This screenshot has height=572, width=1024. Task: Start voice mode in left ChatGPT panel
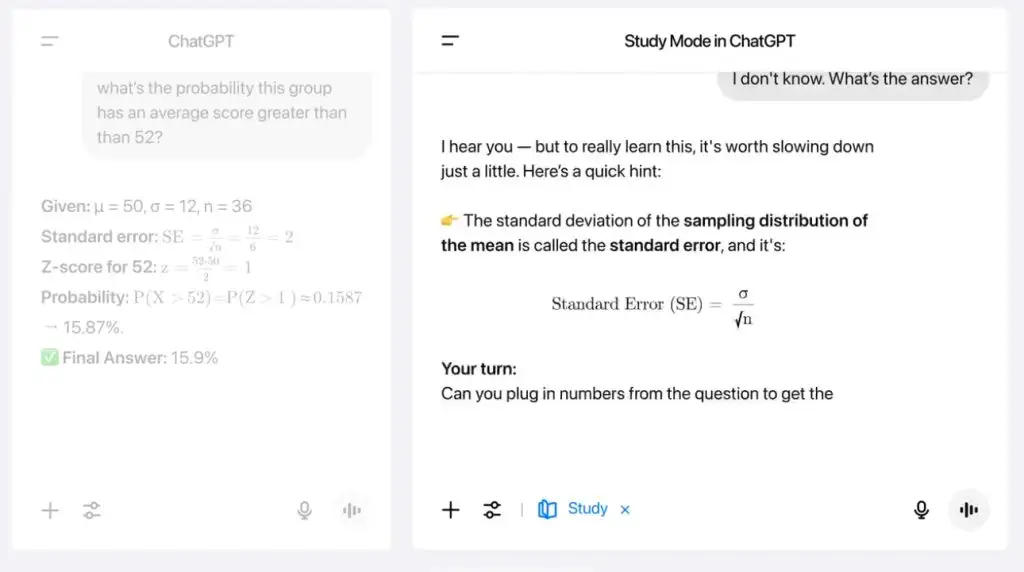351,510
